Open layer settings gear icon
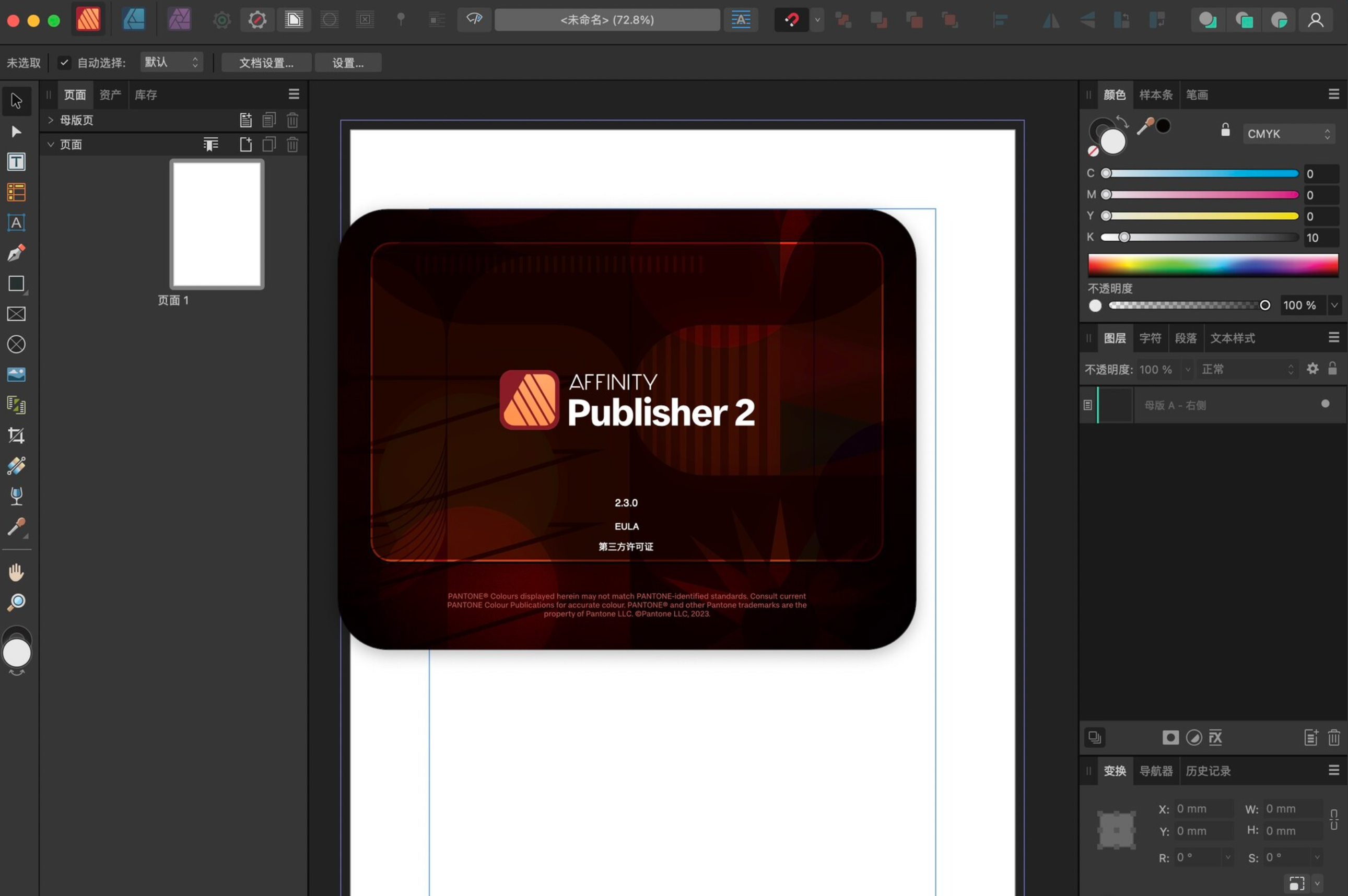 coord(1312,369)
